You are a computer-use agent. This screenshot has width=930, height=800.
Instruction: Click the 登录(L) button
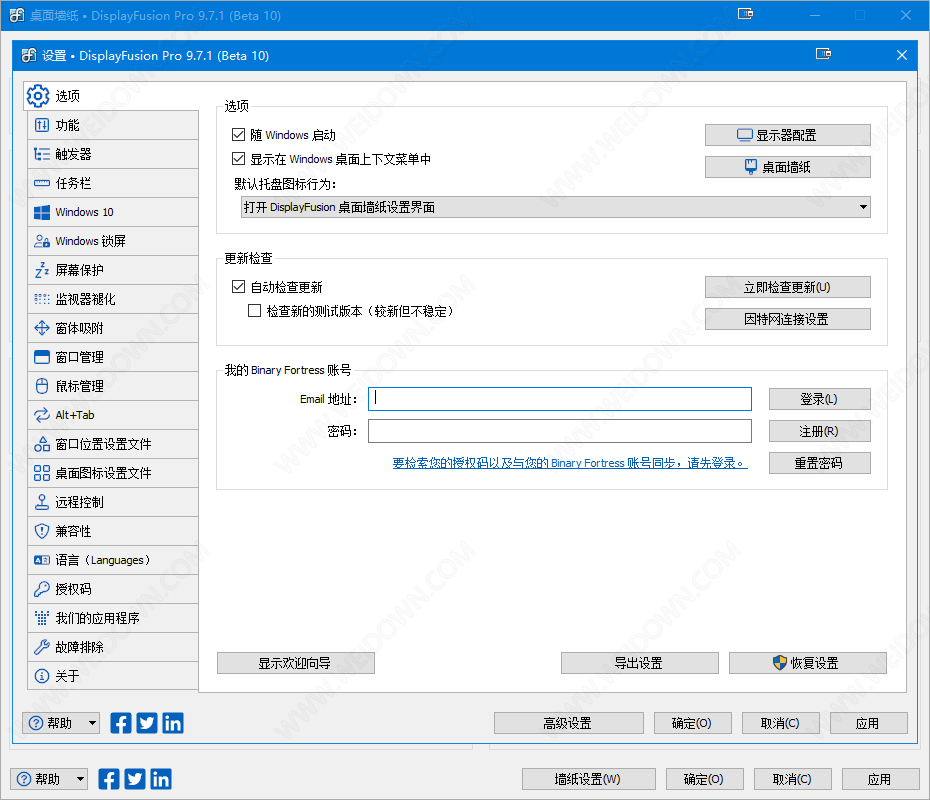820,399
